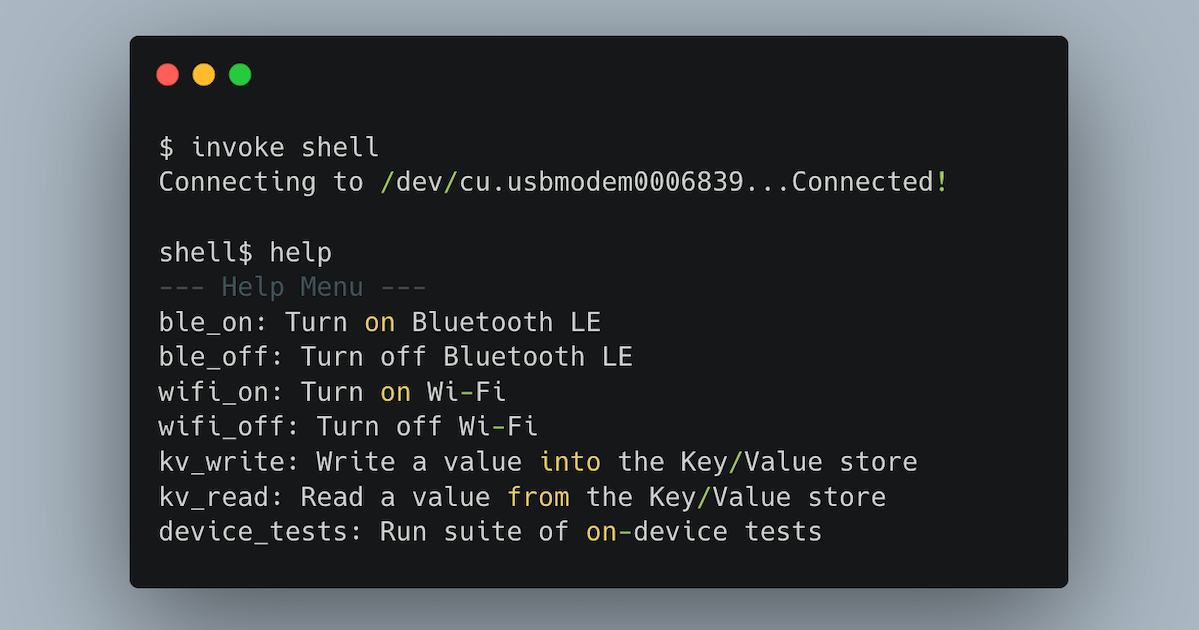The height and width of the screenshot is (630, 1199).
Task: Click 'Turn on Bluetooth LE' description
Action: [443, 323]
